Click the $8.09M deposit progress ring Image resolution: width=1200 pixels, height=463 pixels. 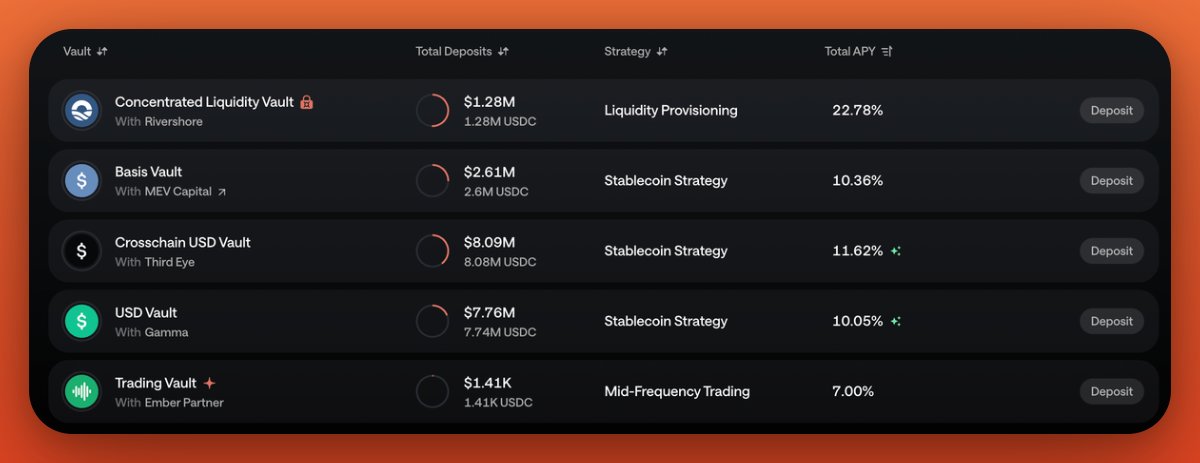tap(432, 251)
